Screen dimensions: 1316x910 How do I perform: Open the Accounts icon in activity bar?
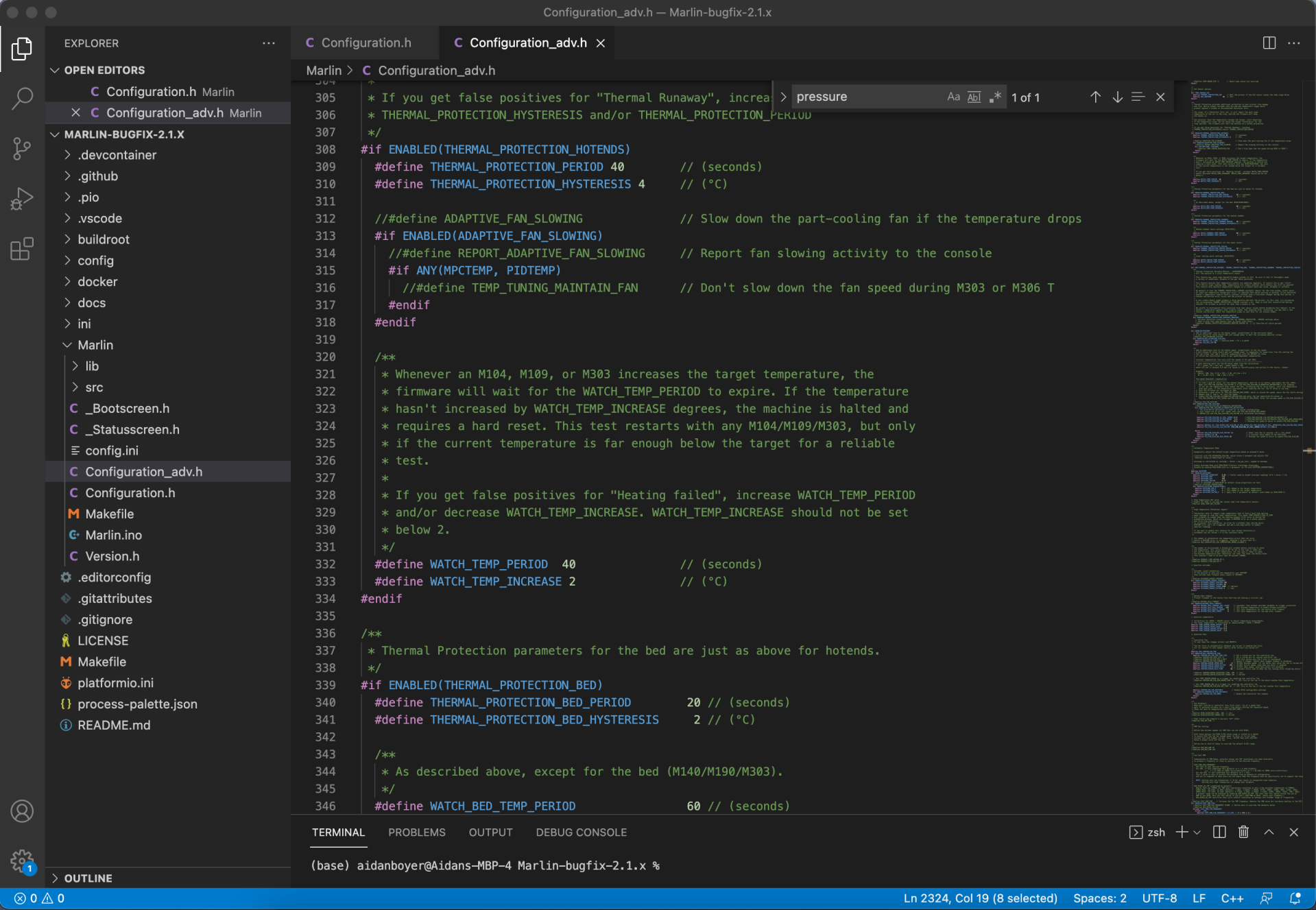coord(22,811)
